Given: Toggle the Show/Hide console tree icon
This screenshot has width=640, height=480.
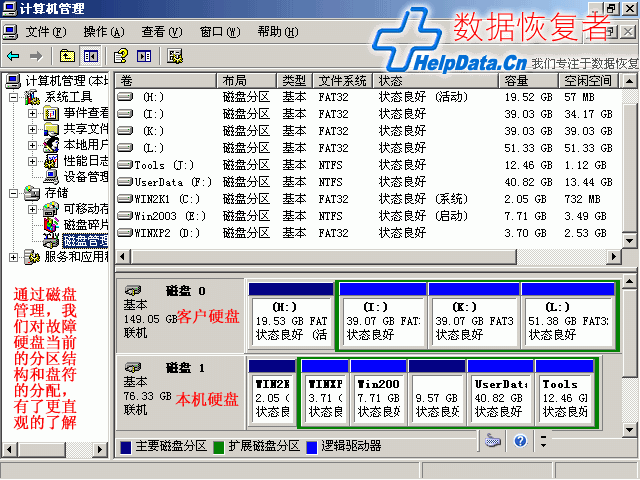Looking at the screenshot, I should (90, 56).
